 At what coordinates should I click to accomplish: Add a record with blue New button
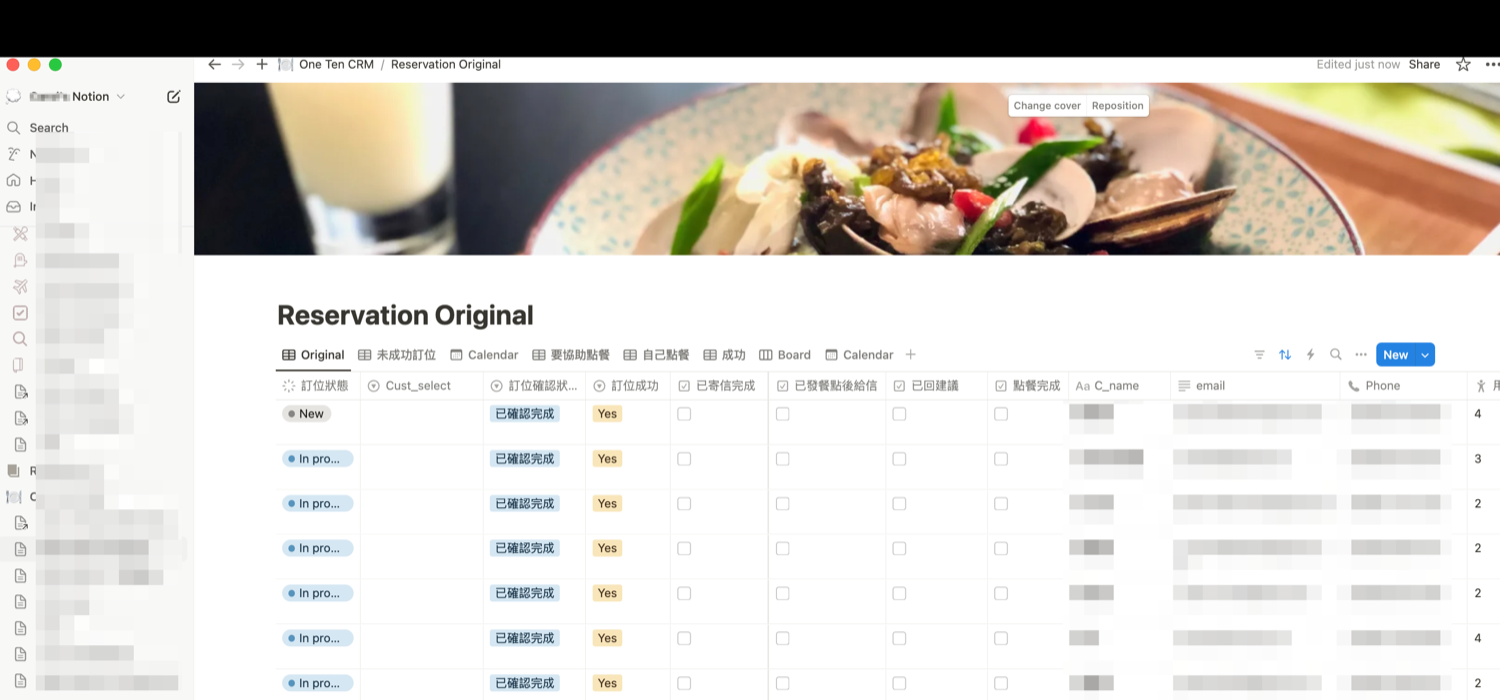point(1396,355)
